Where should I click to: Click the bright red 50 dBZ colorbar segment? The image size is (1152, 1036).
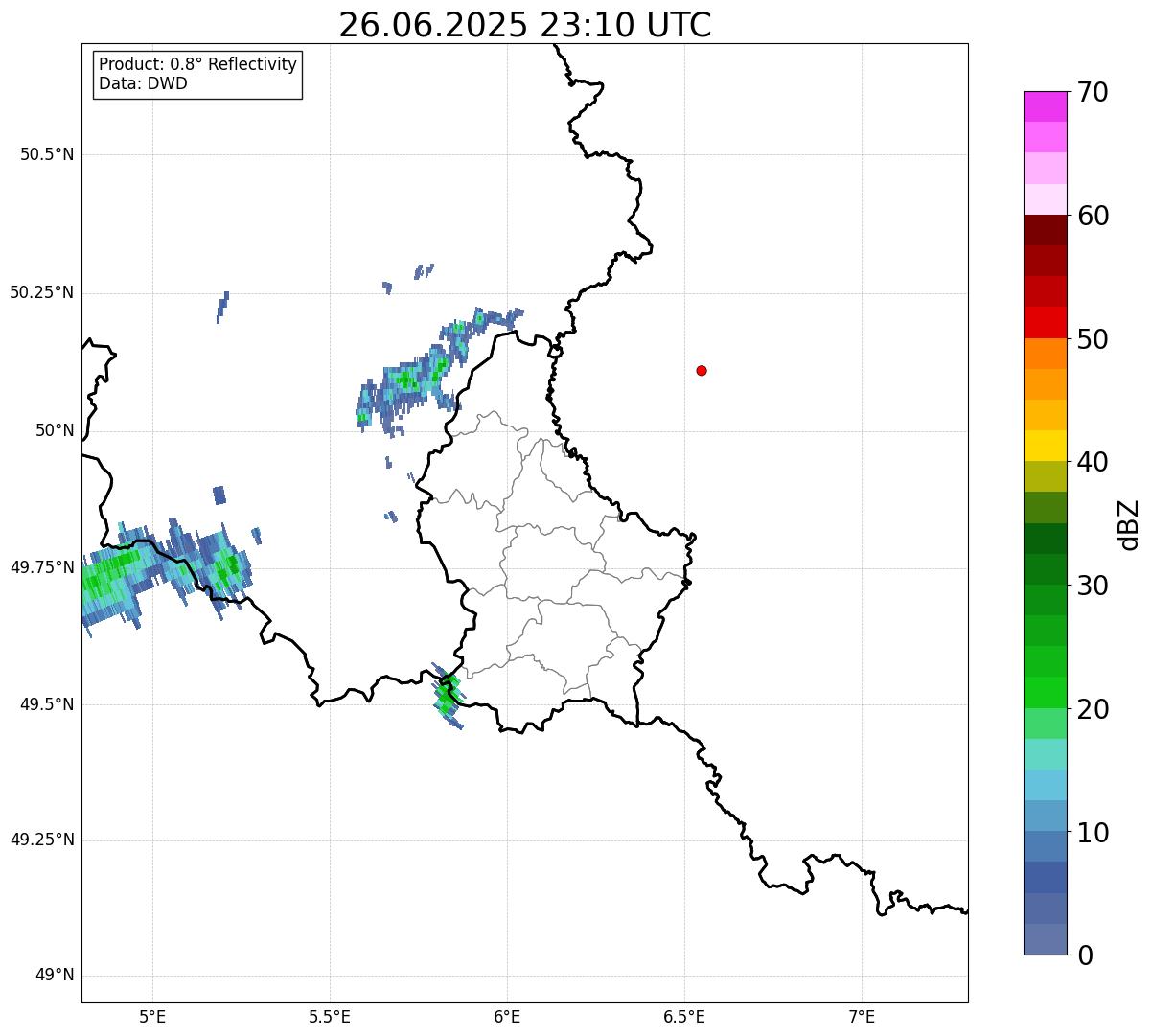pos(1046,322)
